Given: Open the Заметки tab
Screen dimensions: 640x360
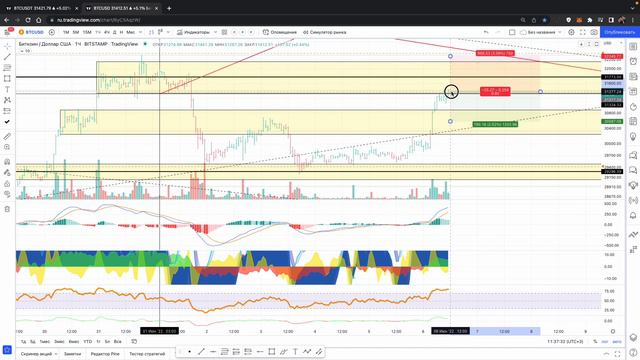Looking at the screenshot, I should pyautogui.click(x=72, y=353).
